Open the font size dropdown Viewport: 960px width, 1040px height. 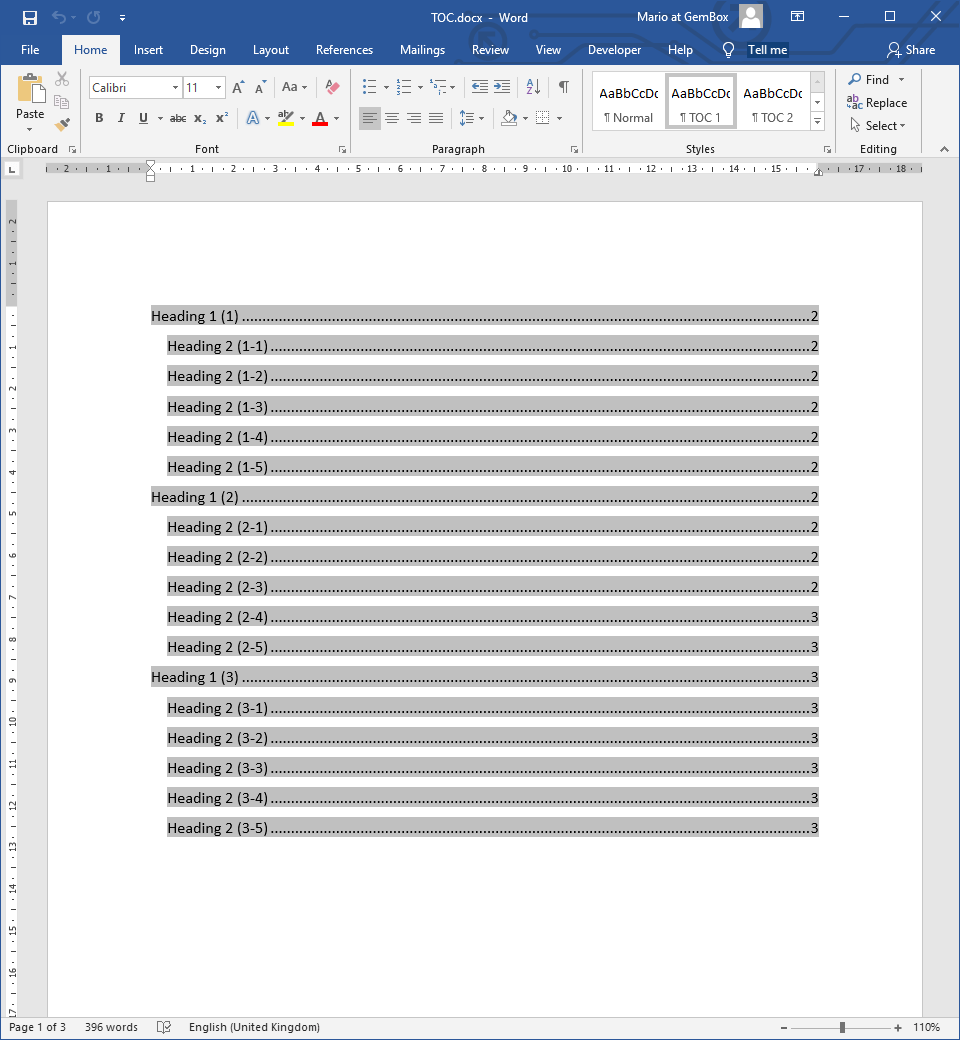point(218,87)
